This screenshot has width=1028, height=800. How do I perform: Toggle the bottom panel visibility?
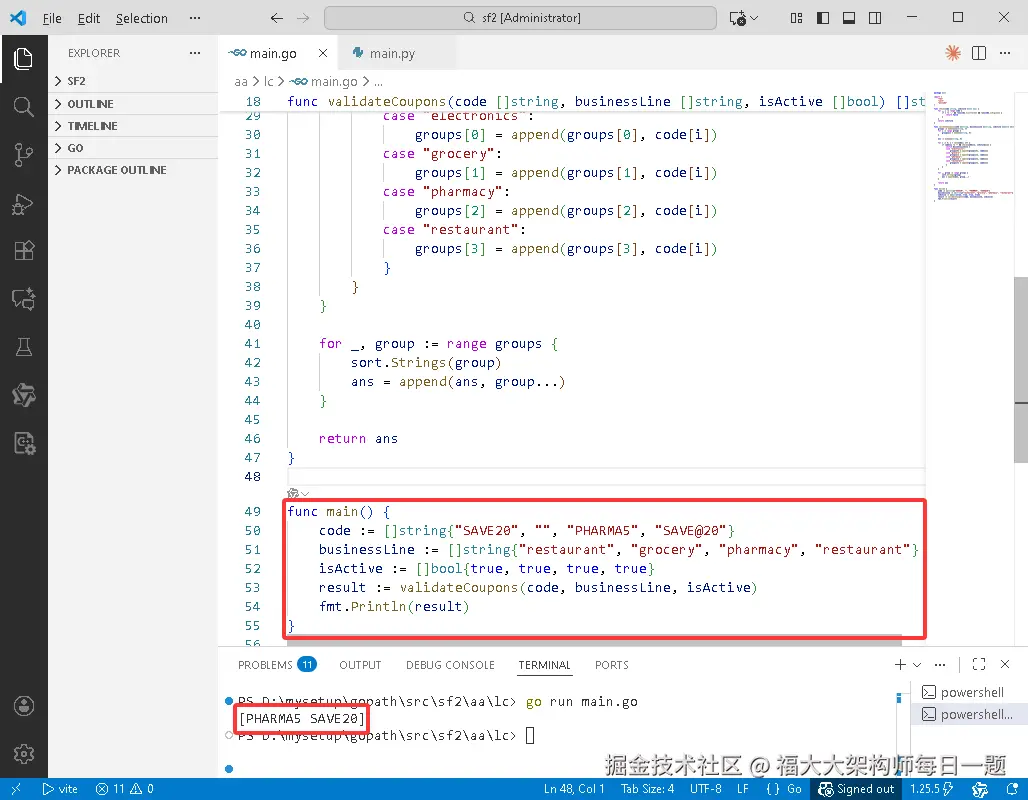[848, 18]
